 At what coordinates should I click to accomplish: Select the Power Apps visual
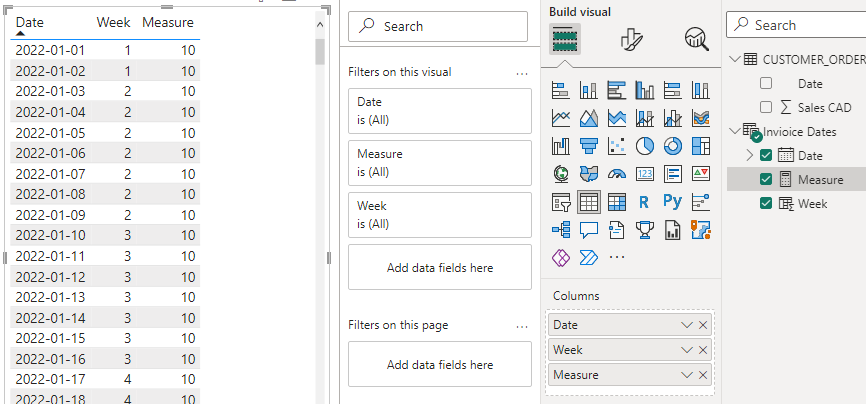point(561,258)
